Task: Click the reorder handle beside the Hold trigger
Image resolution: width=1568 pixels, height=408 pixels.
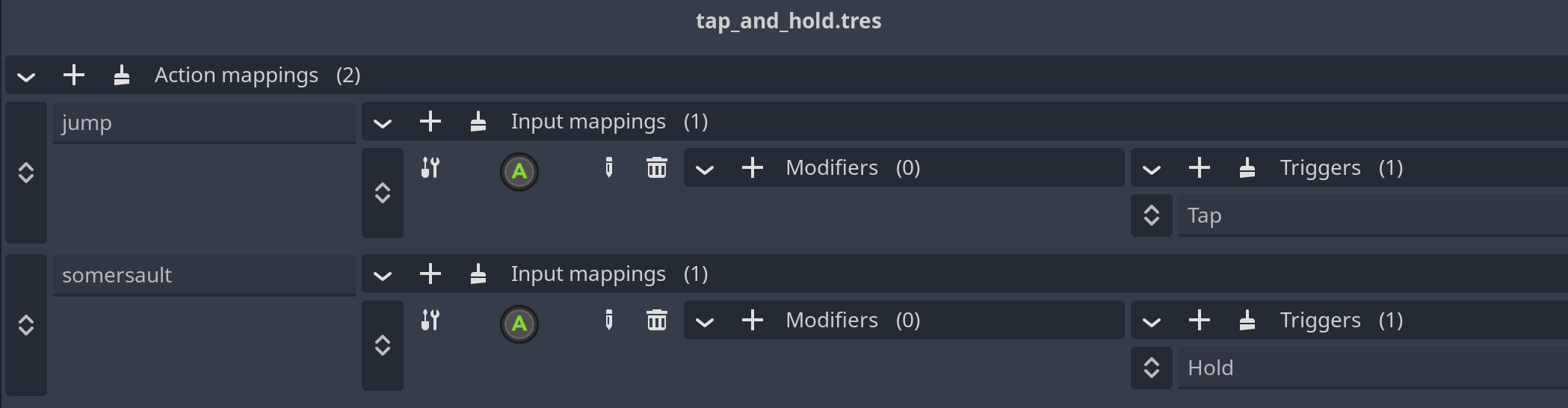Action: pyautogui.click(x=1152, y=368)
